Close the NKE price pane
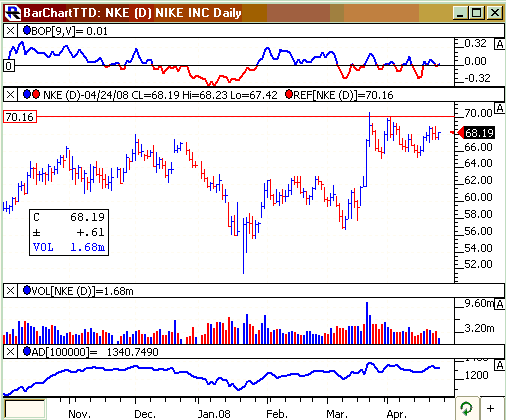Viewport: 506px width, 420px height. tap(10, 95)
